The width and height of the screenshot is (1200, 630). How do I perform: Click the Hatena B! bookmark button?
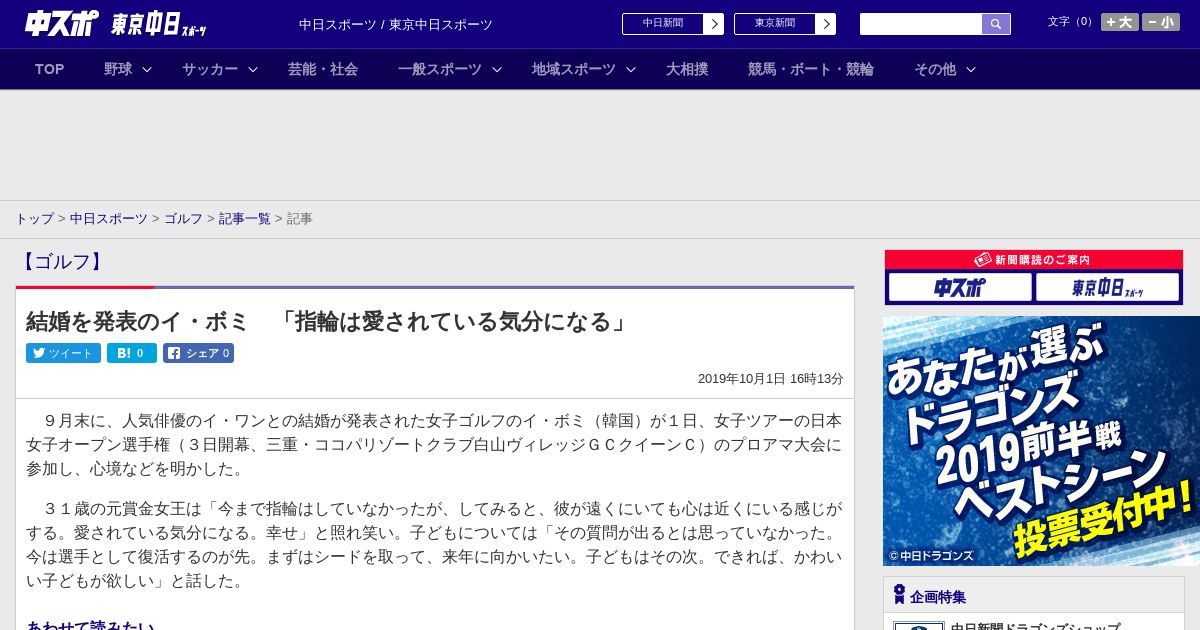click(x=132, y=353)
